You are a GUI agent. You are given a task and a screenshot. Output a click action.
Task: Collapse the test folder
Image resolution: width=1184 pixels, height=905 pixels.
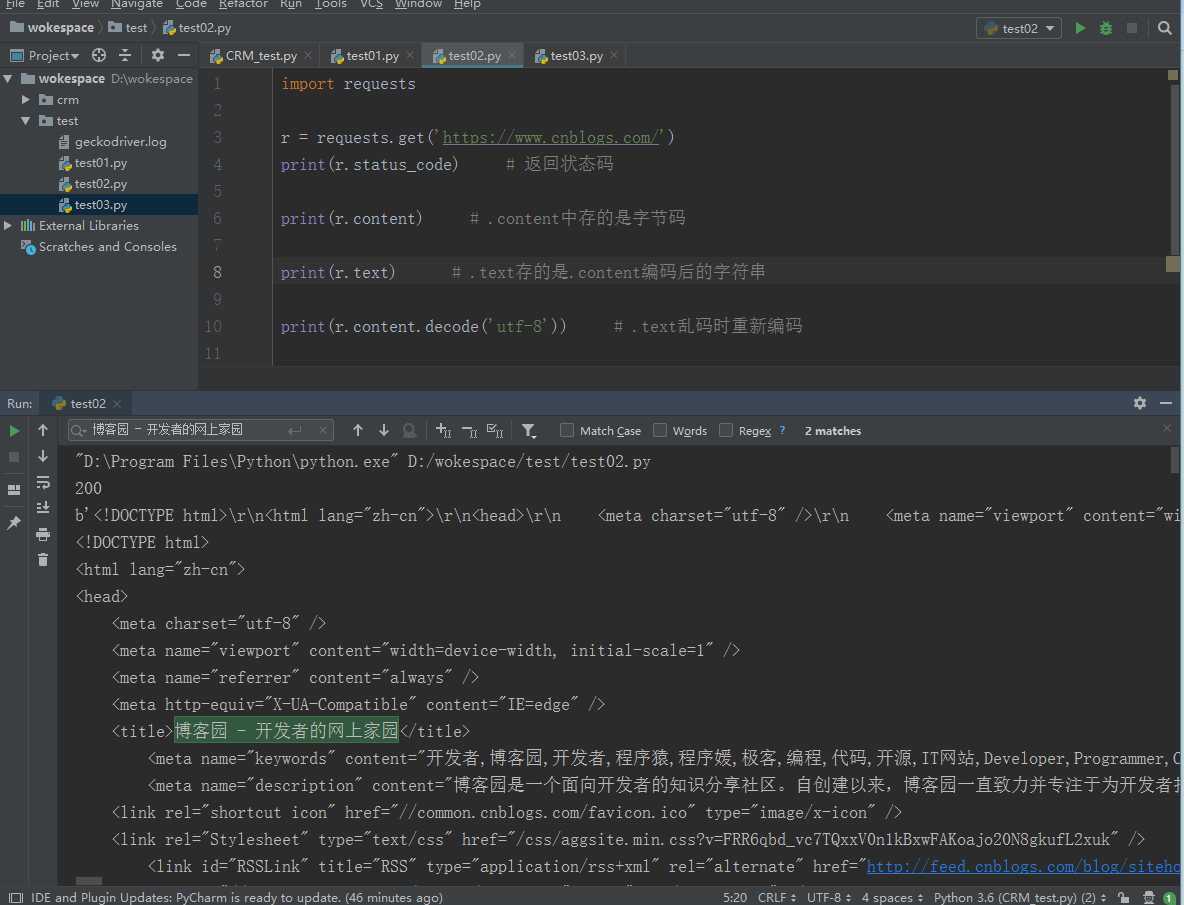[x=26, y=121]
